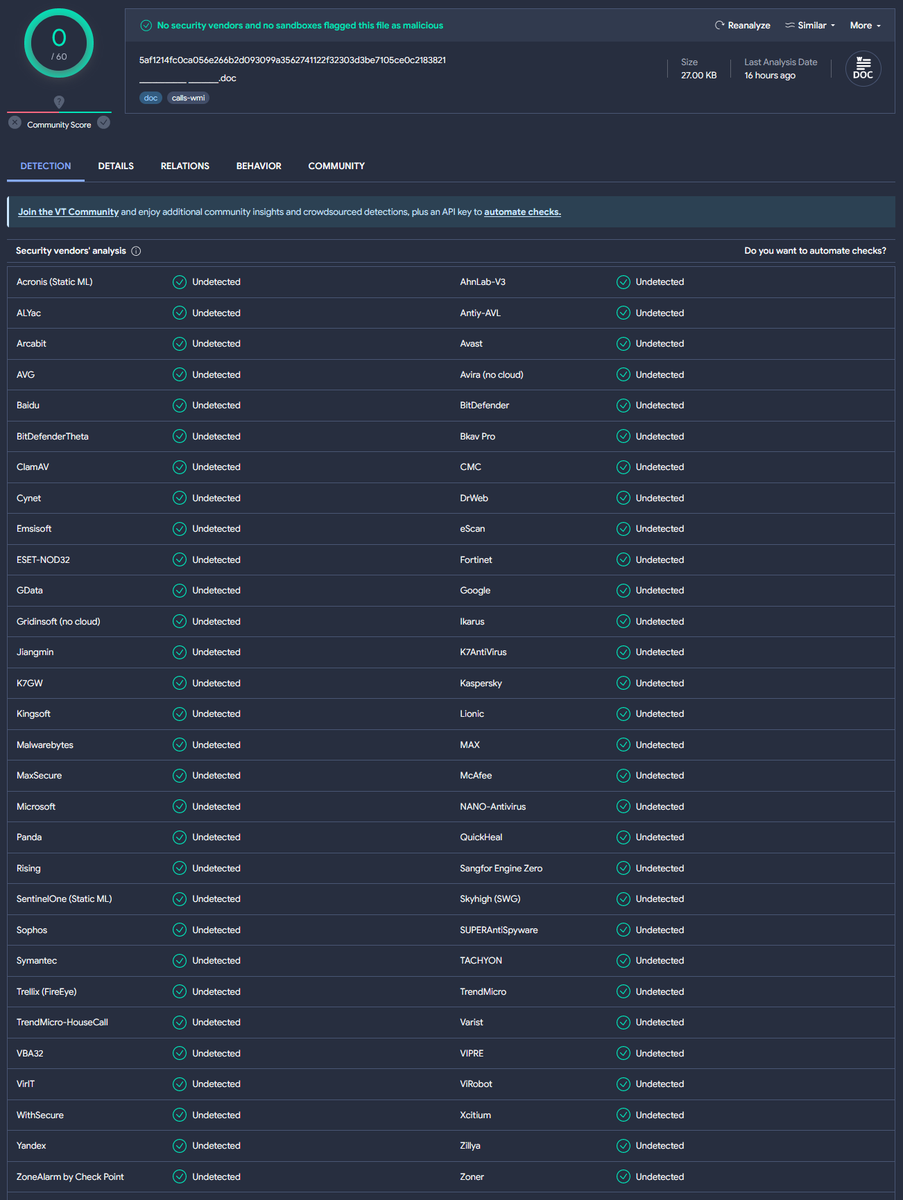
Task: Click the 'SentinelOne (Static ML)' vendor name
Action: point(64,899)
